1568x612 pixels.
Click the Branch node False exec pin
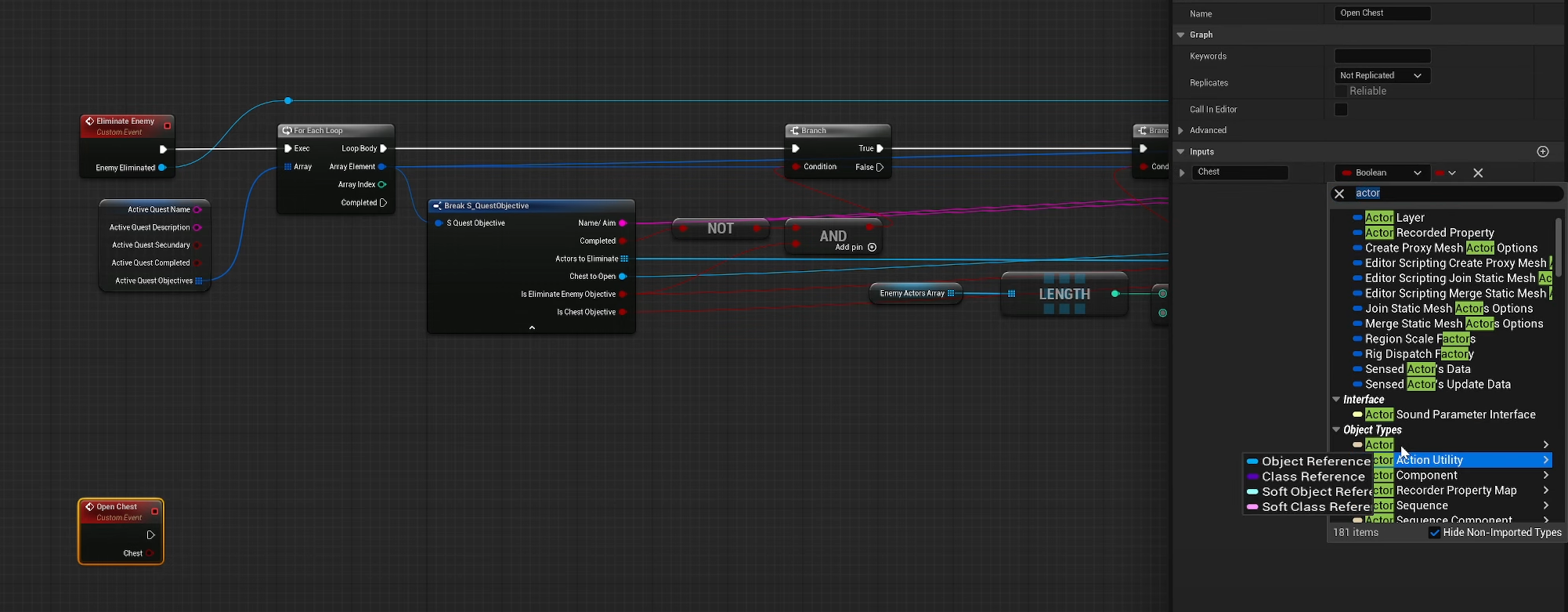pos(880,167)
